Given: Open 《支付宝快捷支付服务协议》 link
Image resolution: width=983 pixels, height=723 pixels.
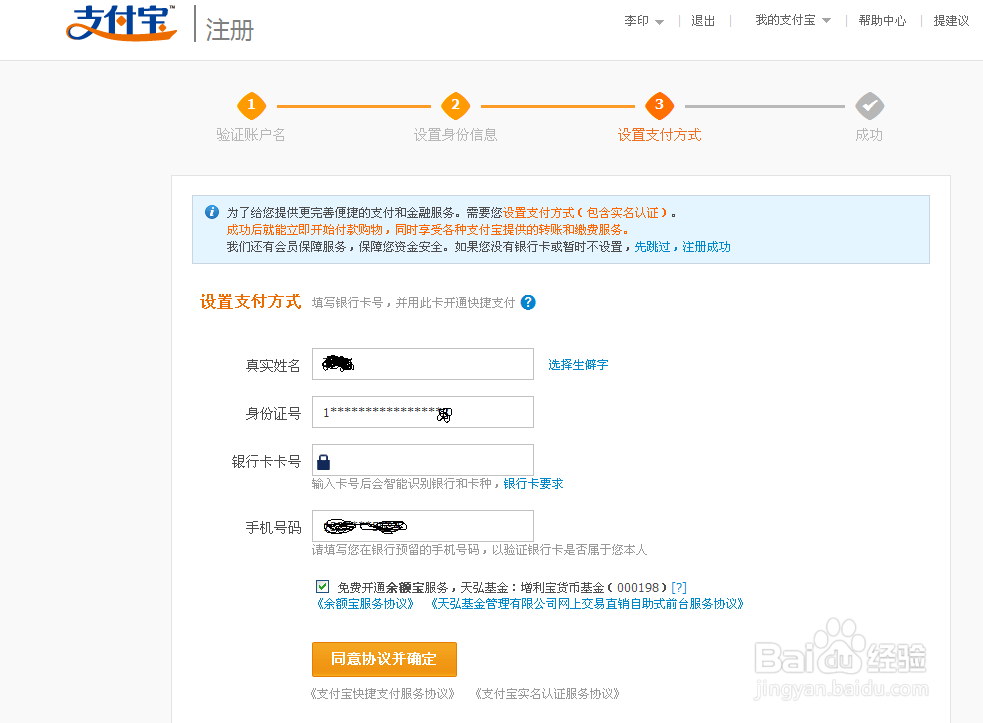Looking at the screenshot, I should pos(382,694).
